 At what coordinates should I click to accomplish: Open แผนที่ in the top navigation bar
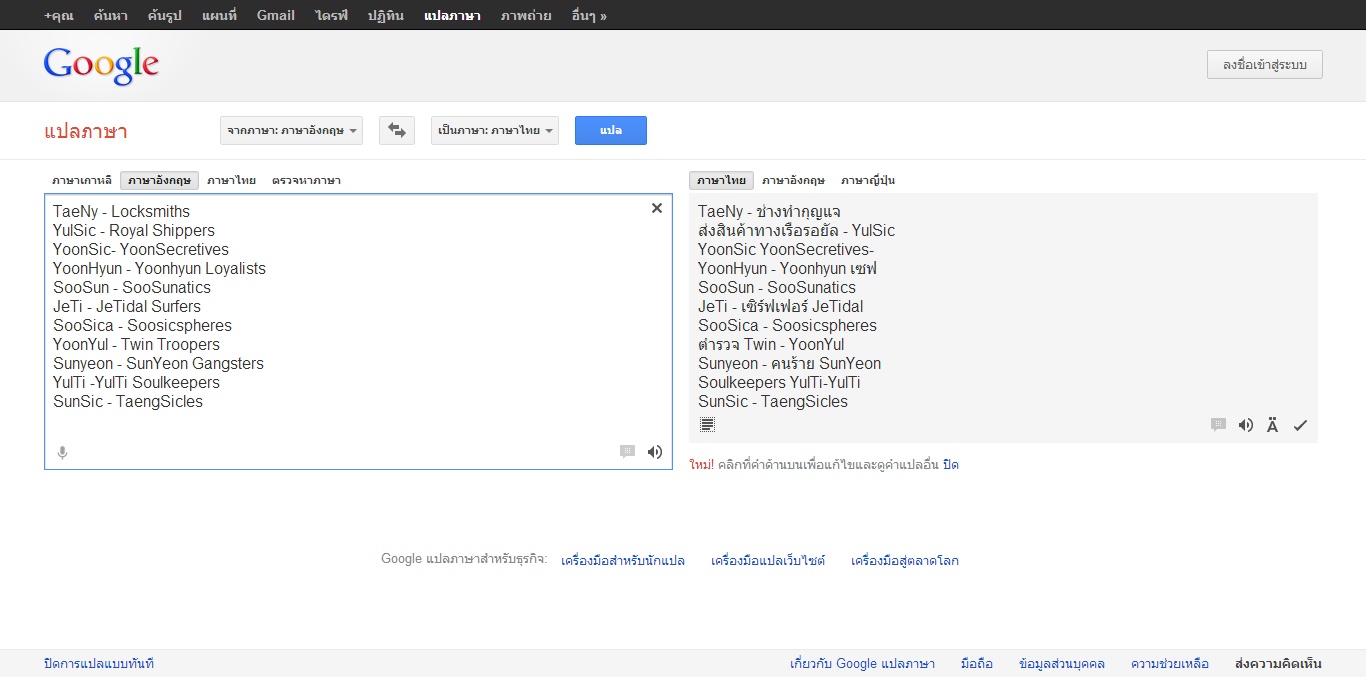pyautogui.click(x=219, y=15)
